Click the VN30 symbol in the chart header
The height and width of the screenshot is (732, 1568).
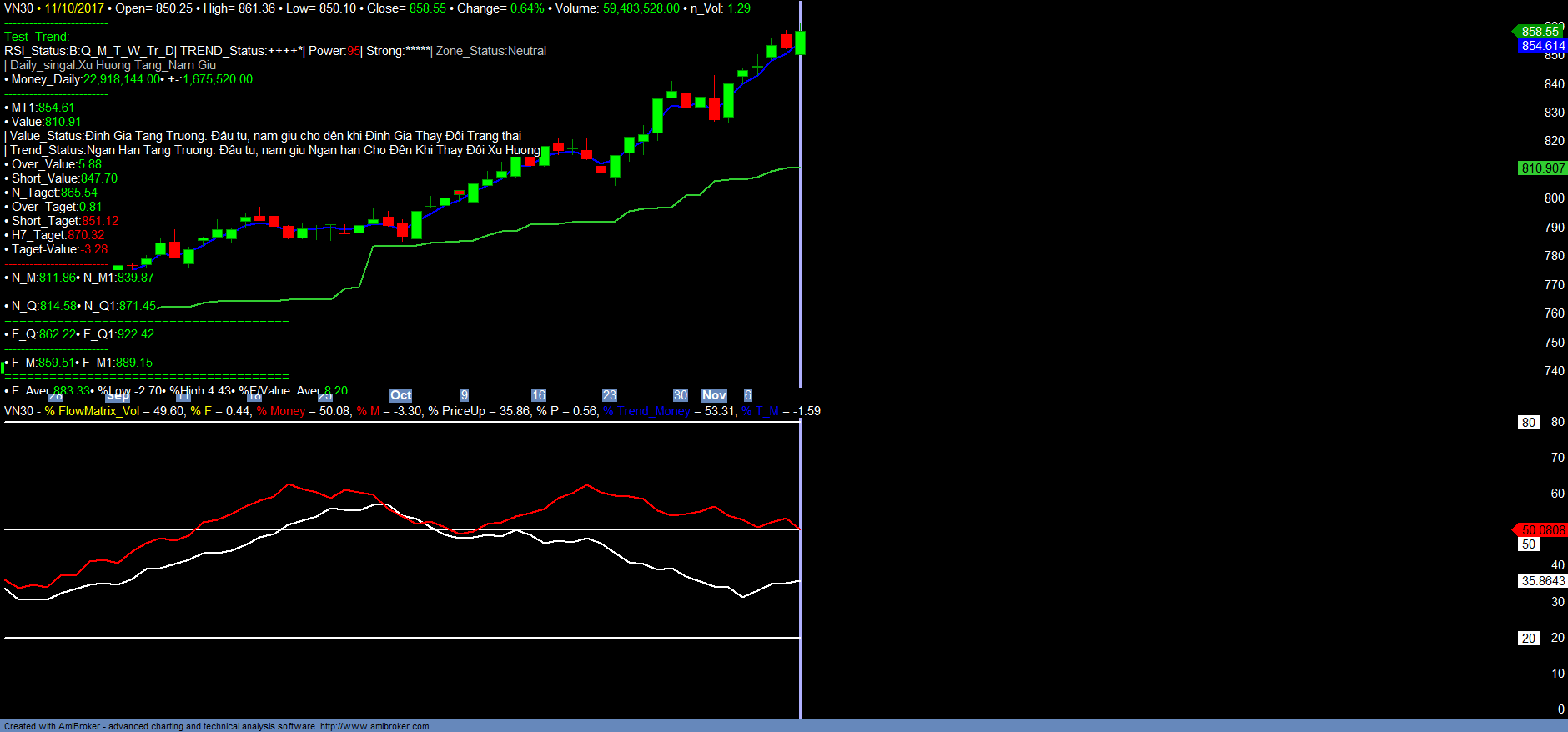point(18,8)
